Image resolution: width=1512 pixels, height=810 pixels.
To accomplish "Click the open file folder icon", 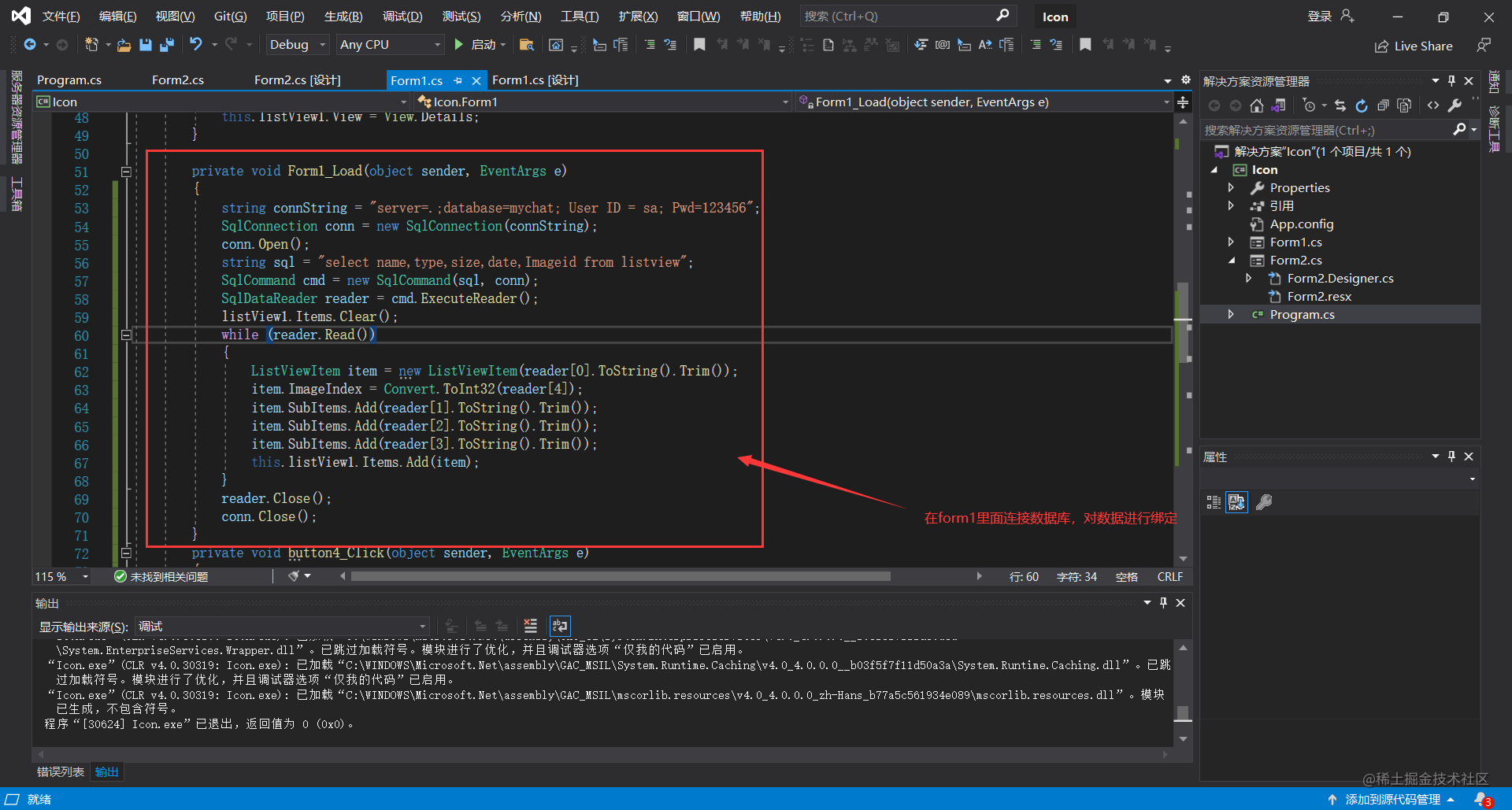I will pyautogui.click(x=124, y=45).
